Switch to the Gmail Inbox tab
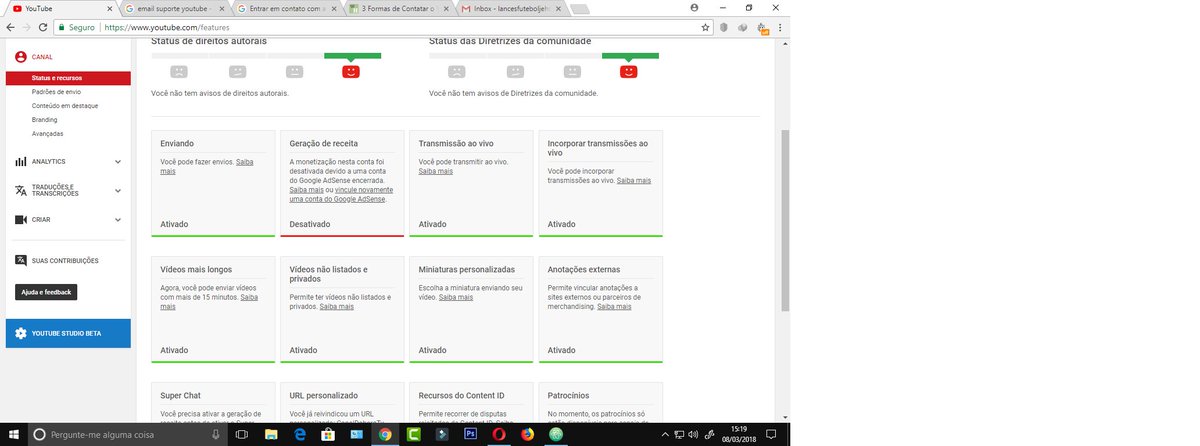 click(x=511, y=8)
